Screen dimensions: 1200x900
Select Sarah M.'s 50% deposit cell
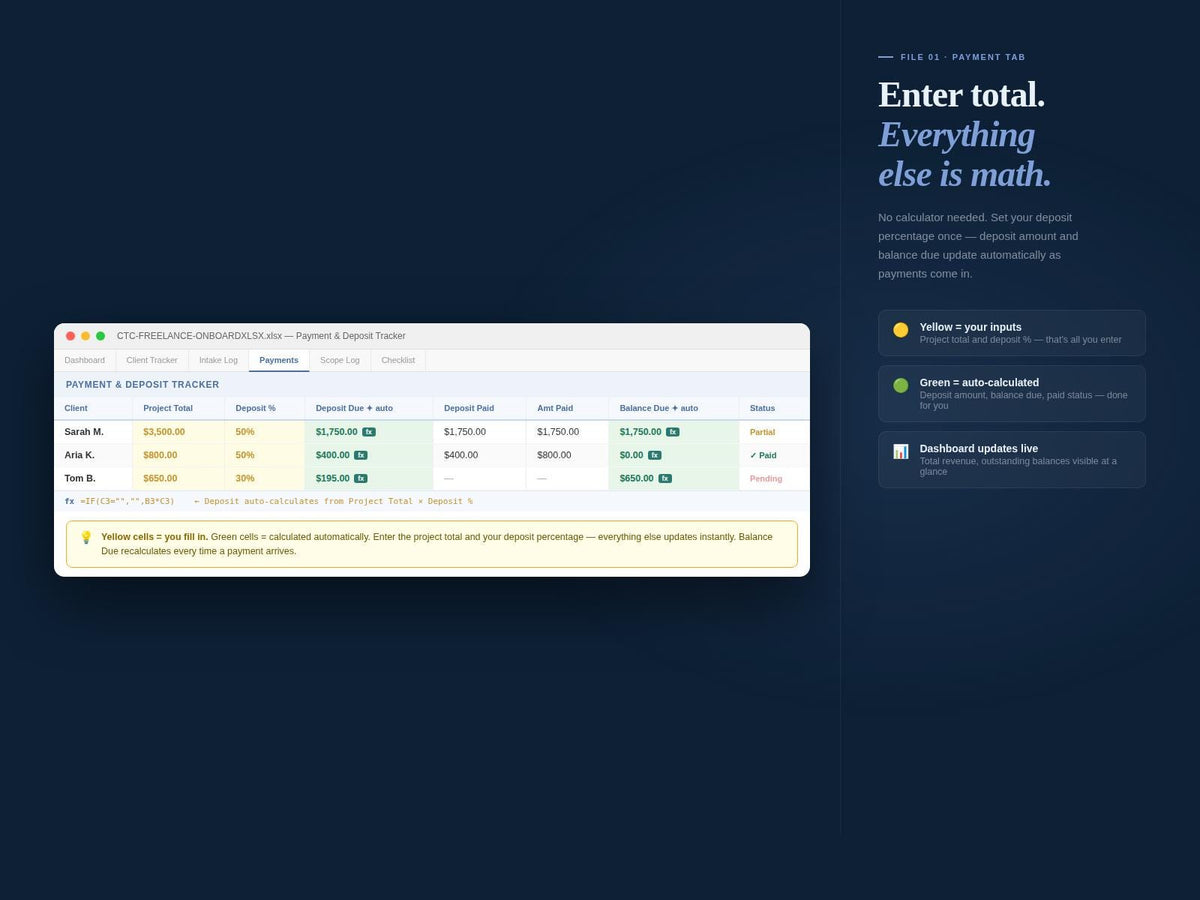pos(265,432)
